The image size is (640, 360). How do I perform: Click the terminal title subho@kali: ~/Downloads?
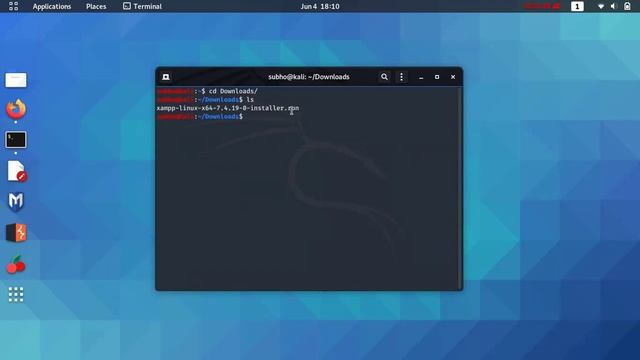[309, 77]
